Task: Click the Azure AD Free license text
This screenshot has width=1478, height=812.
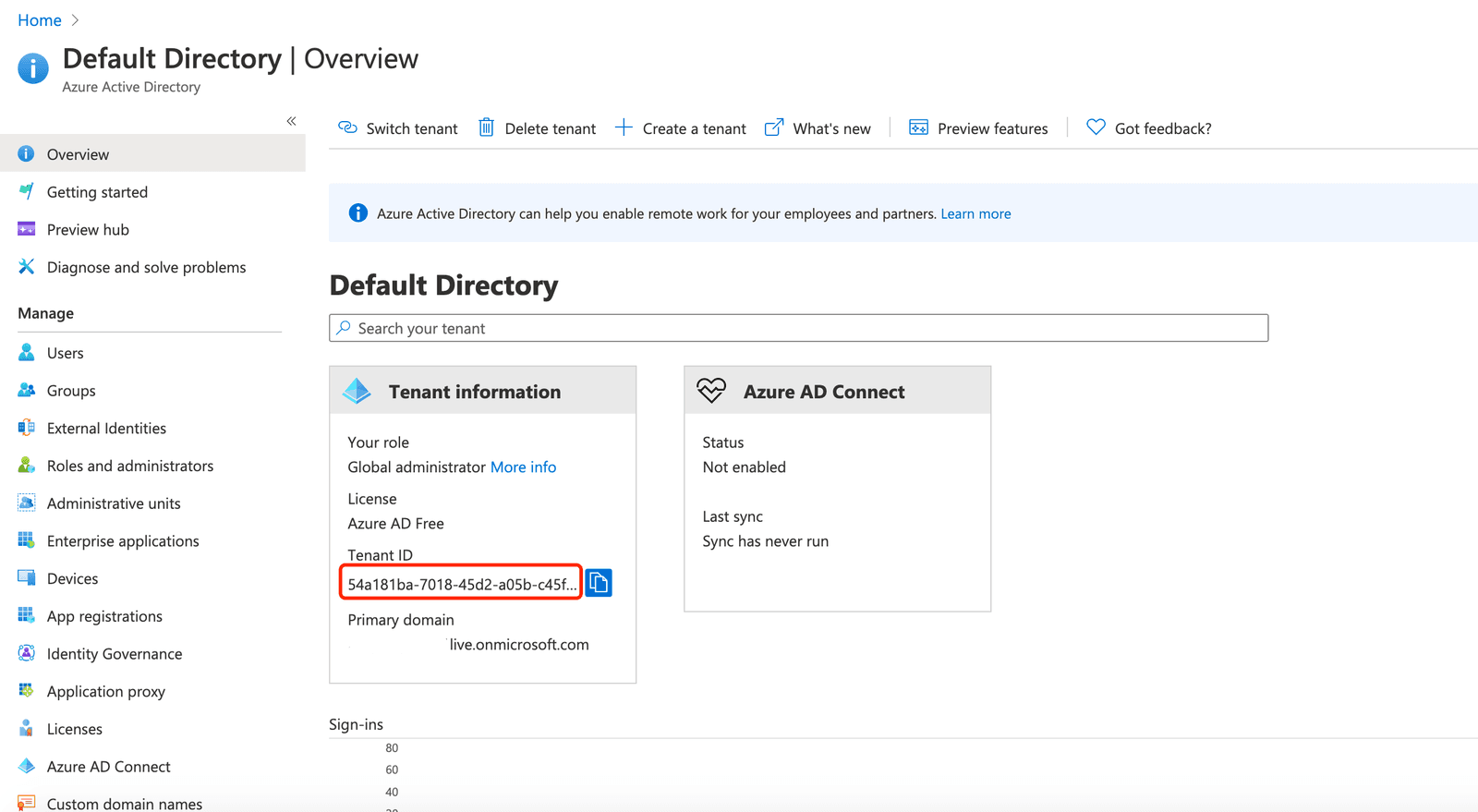Action: pos(395,523)
